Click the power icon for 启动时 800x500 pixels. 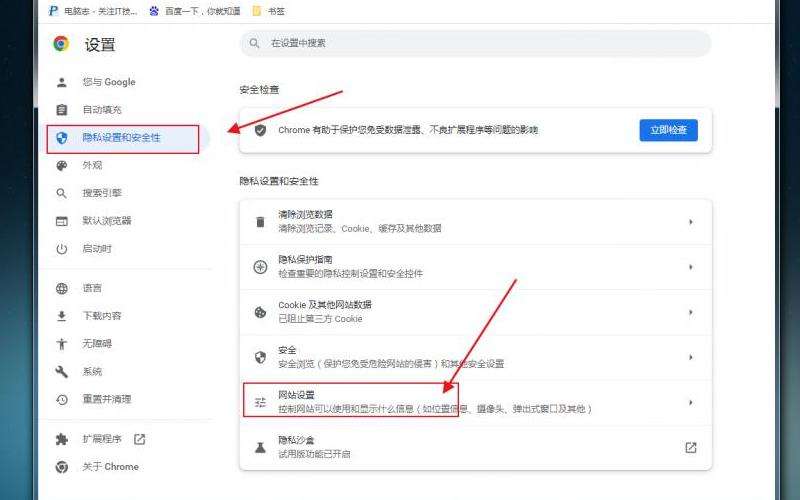(x=62, y=249)
